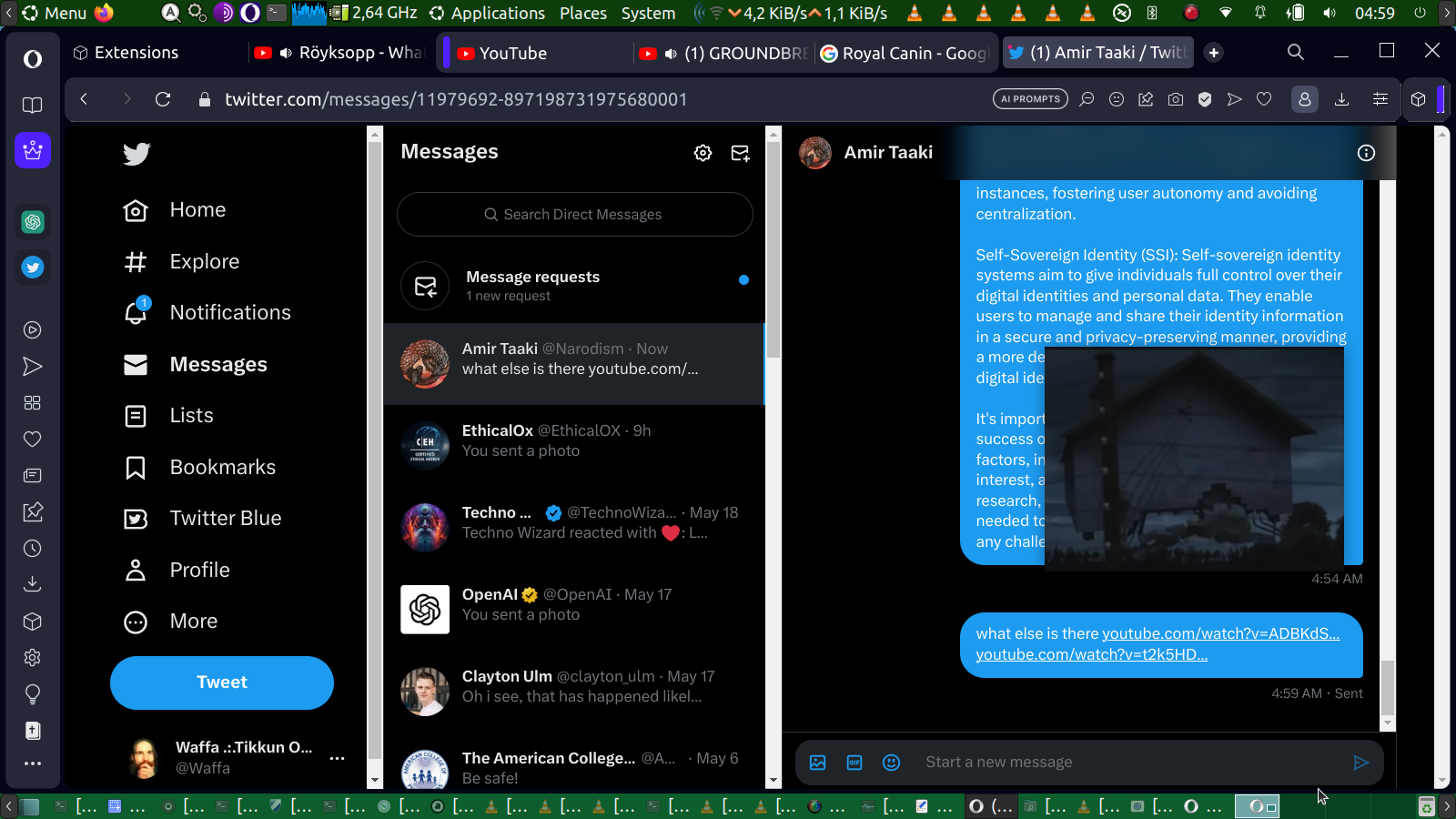Open Twitter Blue
Viewport: 1456px width, 819px height.
tap(202, 519)
